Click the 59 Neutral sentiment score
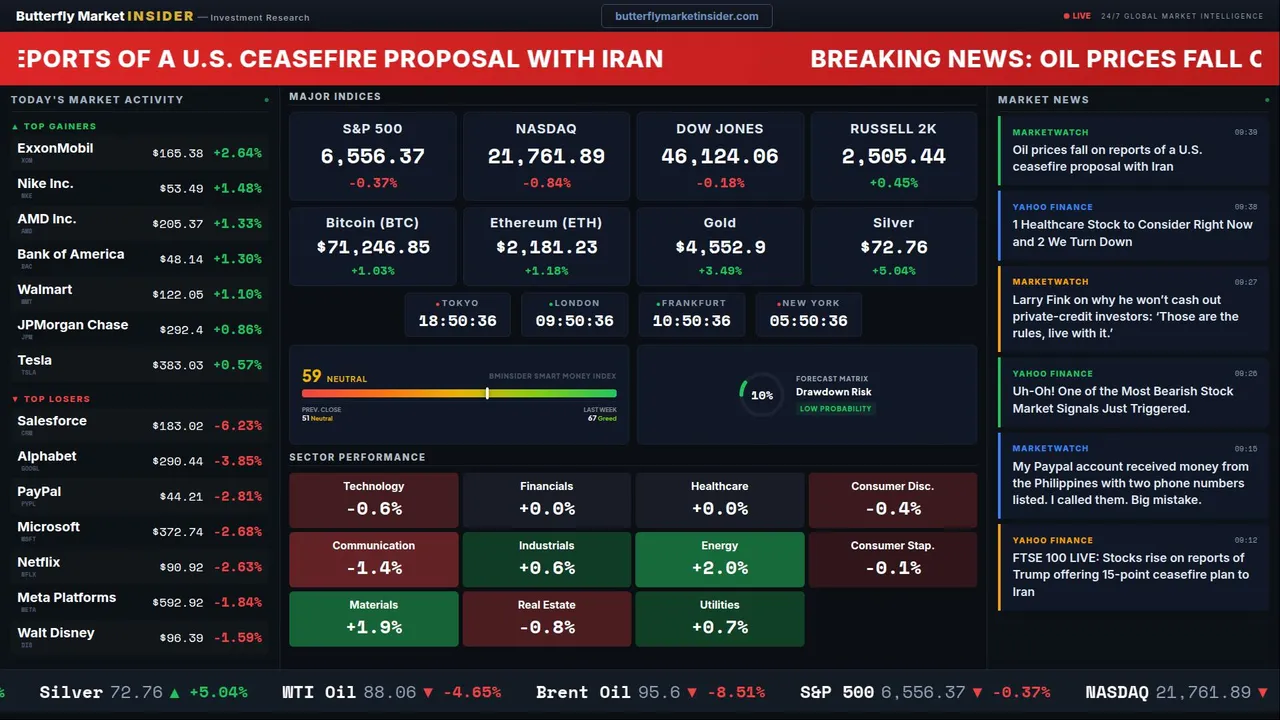Image resolution: width=1280 pixels, height=720 pixels. tap(334, 377)
